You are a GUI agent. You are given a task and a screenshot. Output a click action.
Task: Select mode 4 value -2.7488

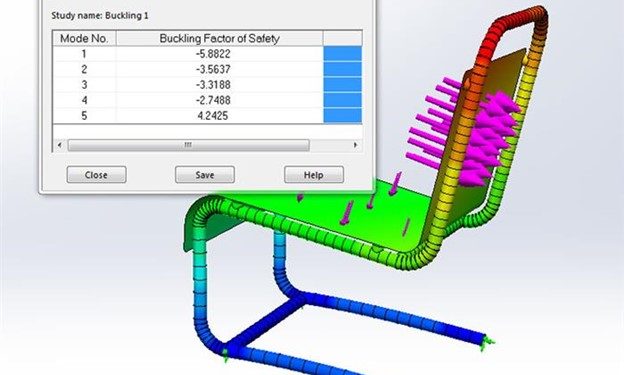tap(213, 100)
